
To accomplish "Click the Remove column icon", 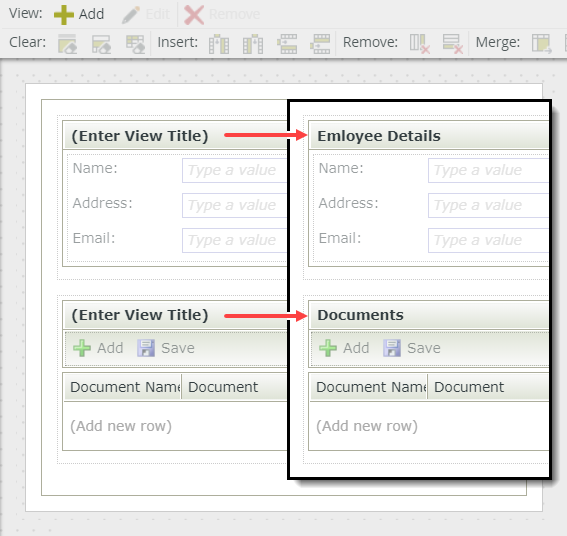I will click(420, 44).
